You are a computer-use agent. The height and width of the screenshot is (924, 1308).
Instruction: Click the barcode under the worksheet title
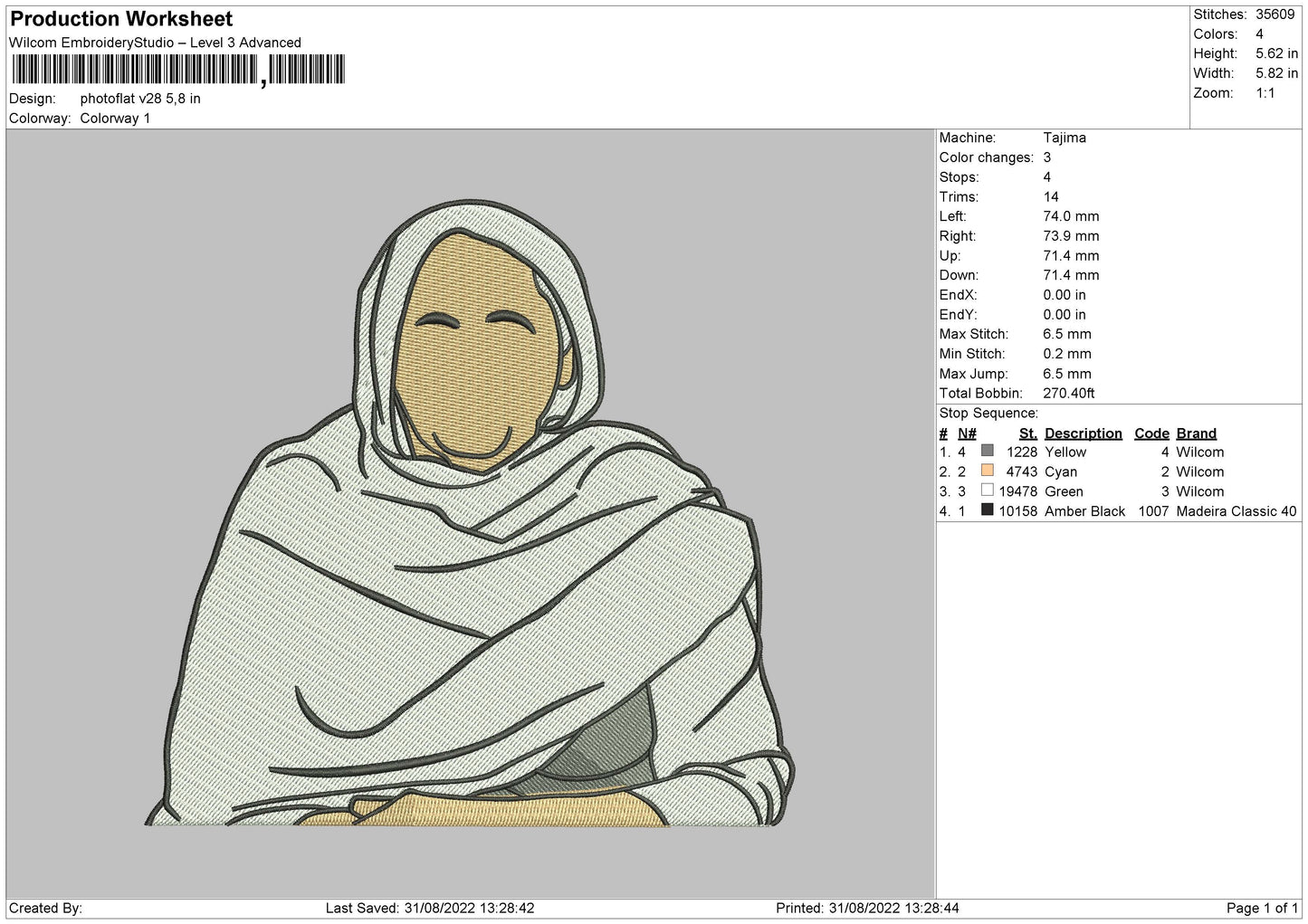(x=178, y=70)
